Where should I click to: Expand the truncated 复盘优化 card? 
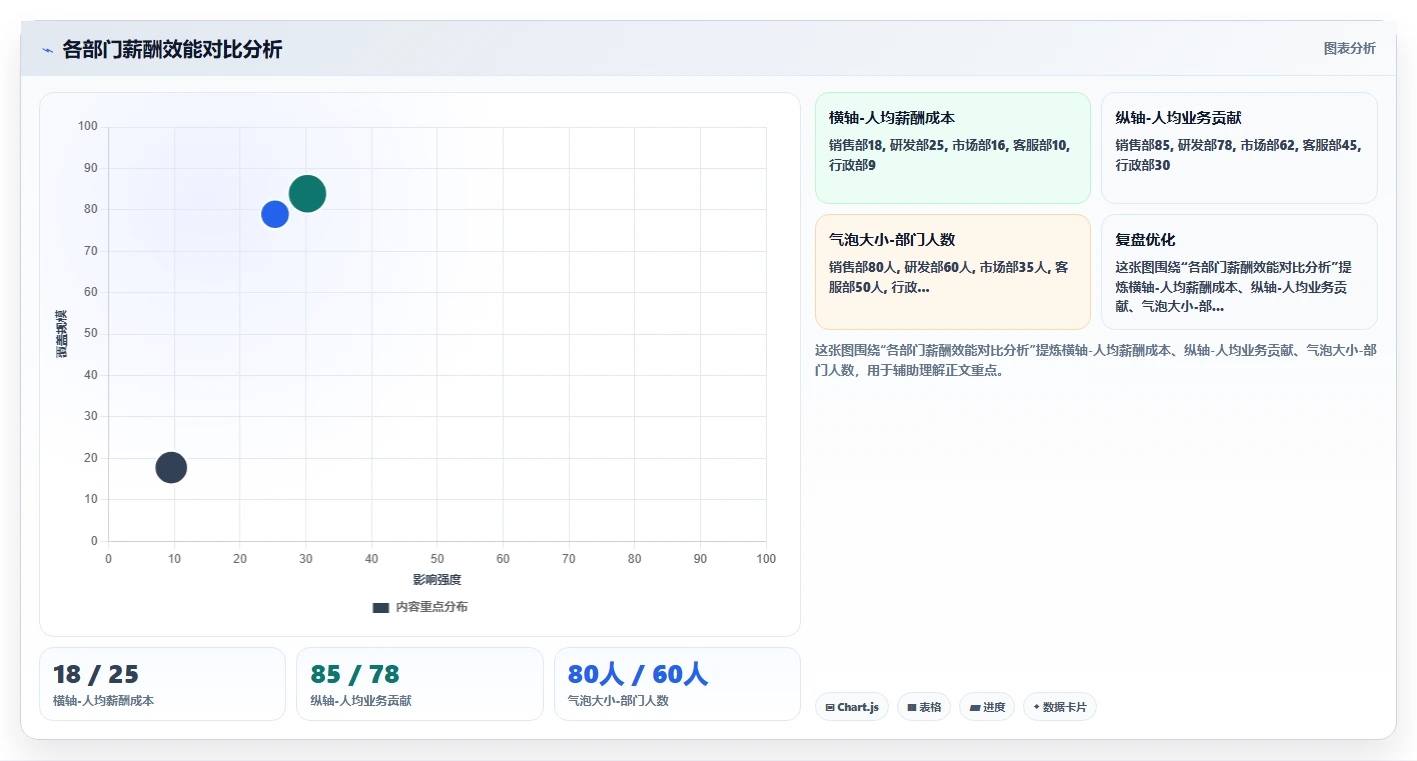click(x=1239, y=272)
